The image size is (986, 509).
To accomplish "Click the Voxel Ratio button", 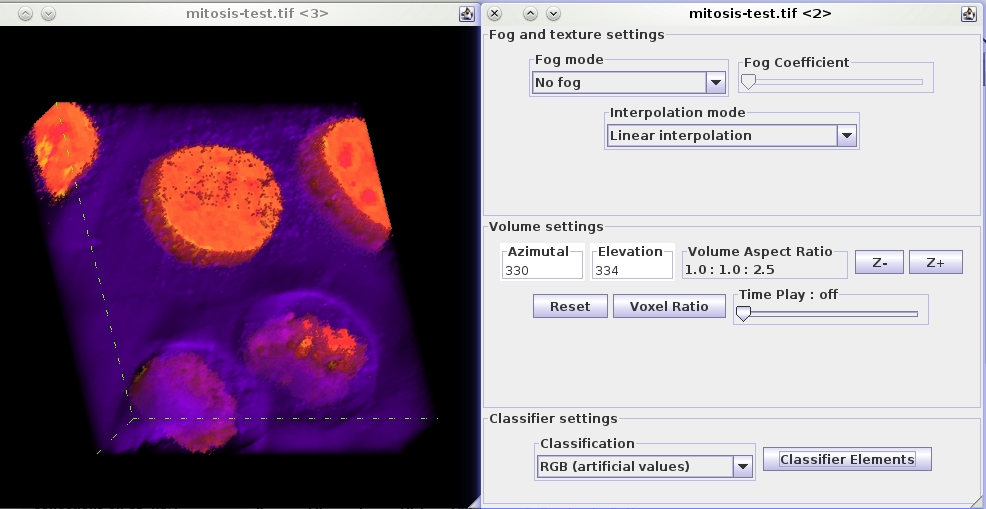I will point(669,306).
